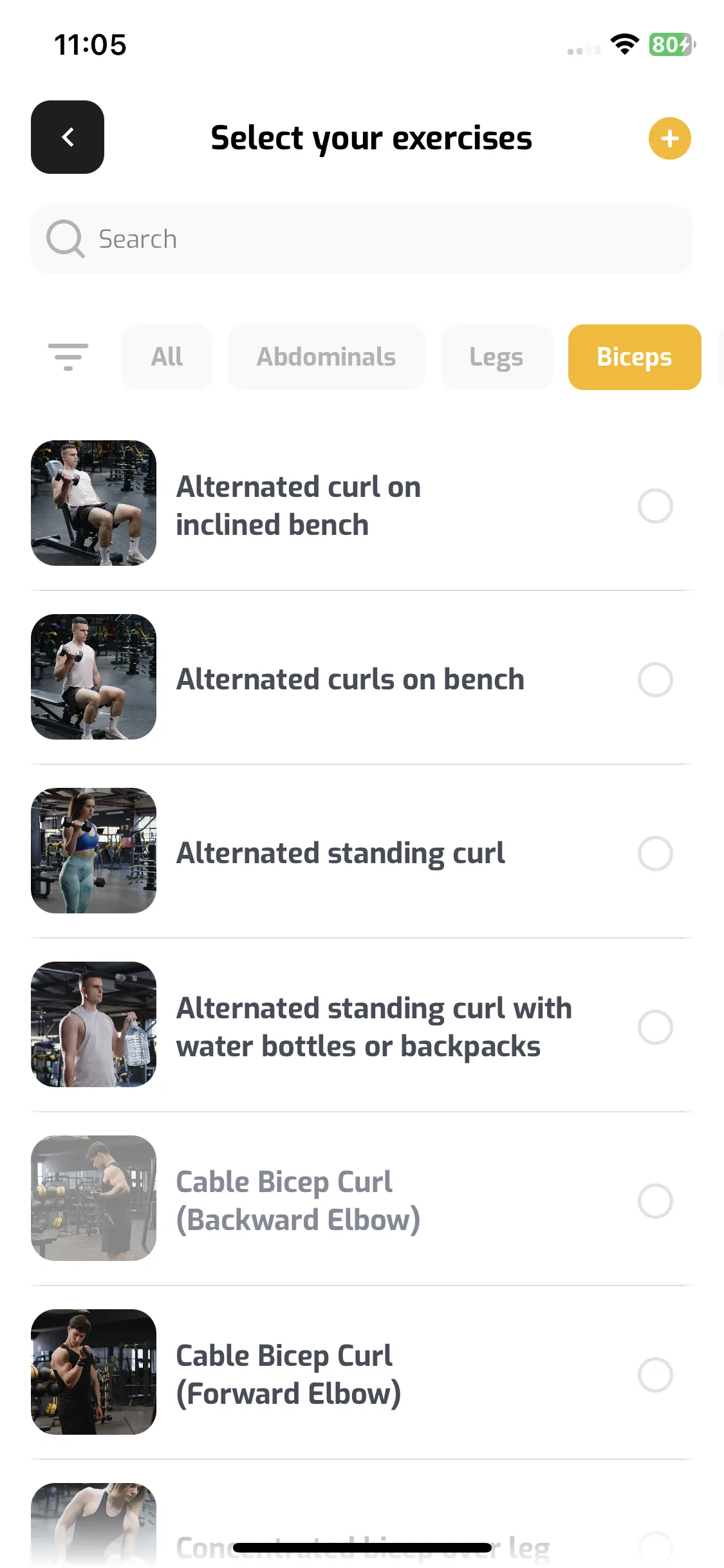Viewport: 724px width, 1568px height.
Task: Select Alternated standing curl radio button
Action: click(655, 854)
